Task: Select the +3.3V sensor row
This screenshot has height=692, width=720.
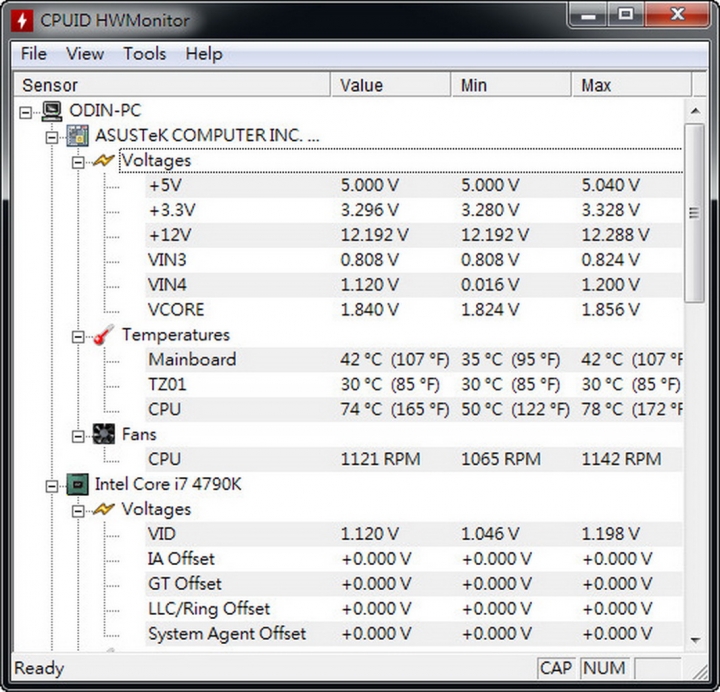Action: click(413, 210)
